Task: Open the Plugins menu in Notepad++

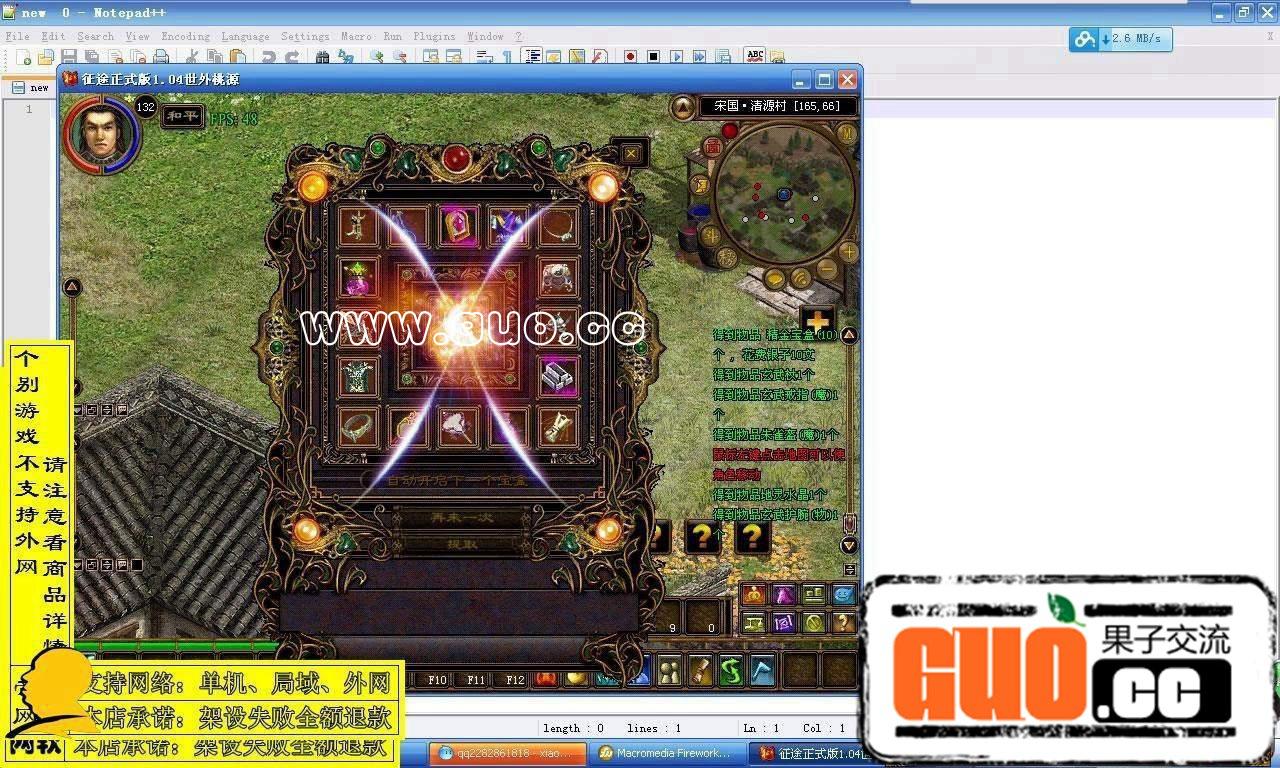Action: [433, 36]
